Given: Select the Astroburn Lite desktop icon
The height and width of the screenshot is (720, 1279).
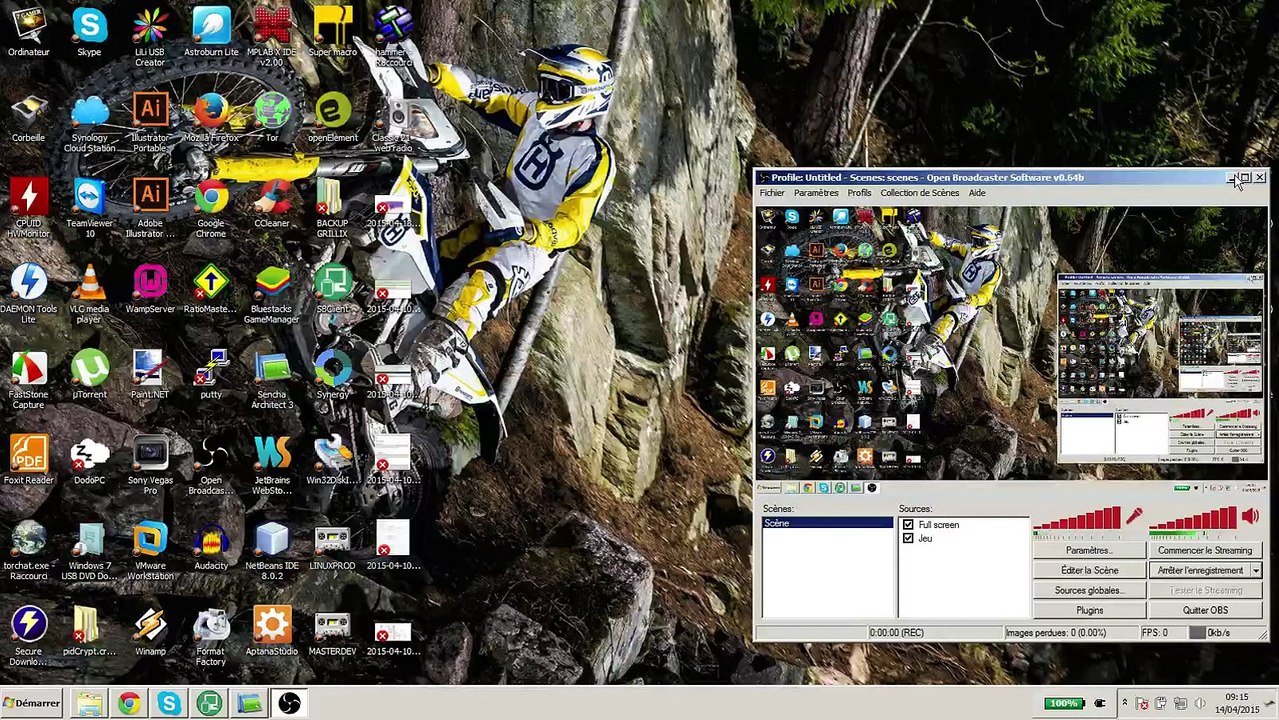Looking at the screenshot, I should 211,33.
